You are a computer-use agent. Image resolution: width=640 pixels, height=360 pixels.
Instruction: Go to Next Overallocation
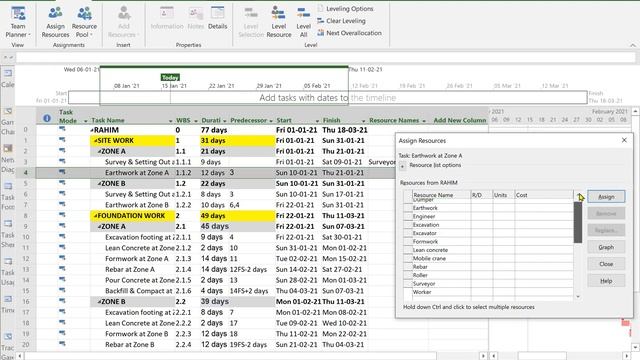click(349, 33)
